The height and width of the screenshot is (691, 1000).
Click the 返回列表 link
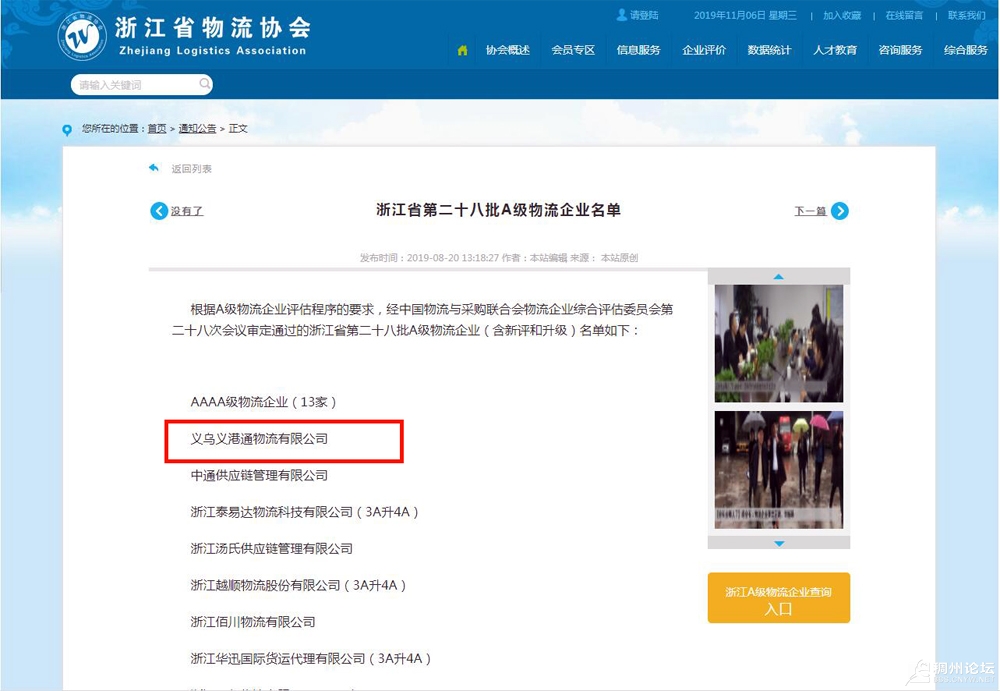point(191,169)
